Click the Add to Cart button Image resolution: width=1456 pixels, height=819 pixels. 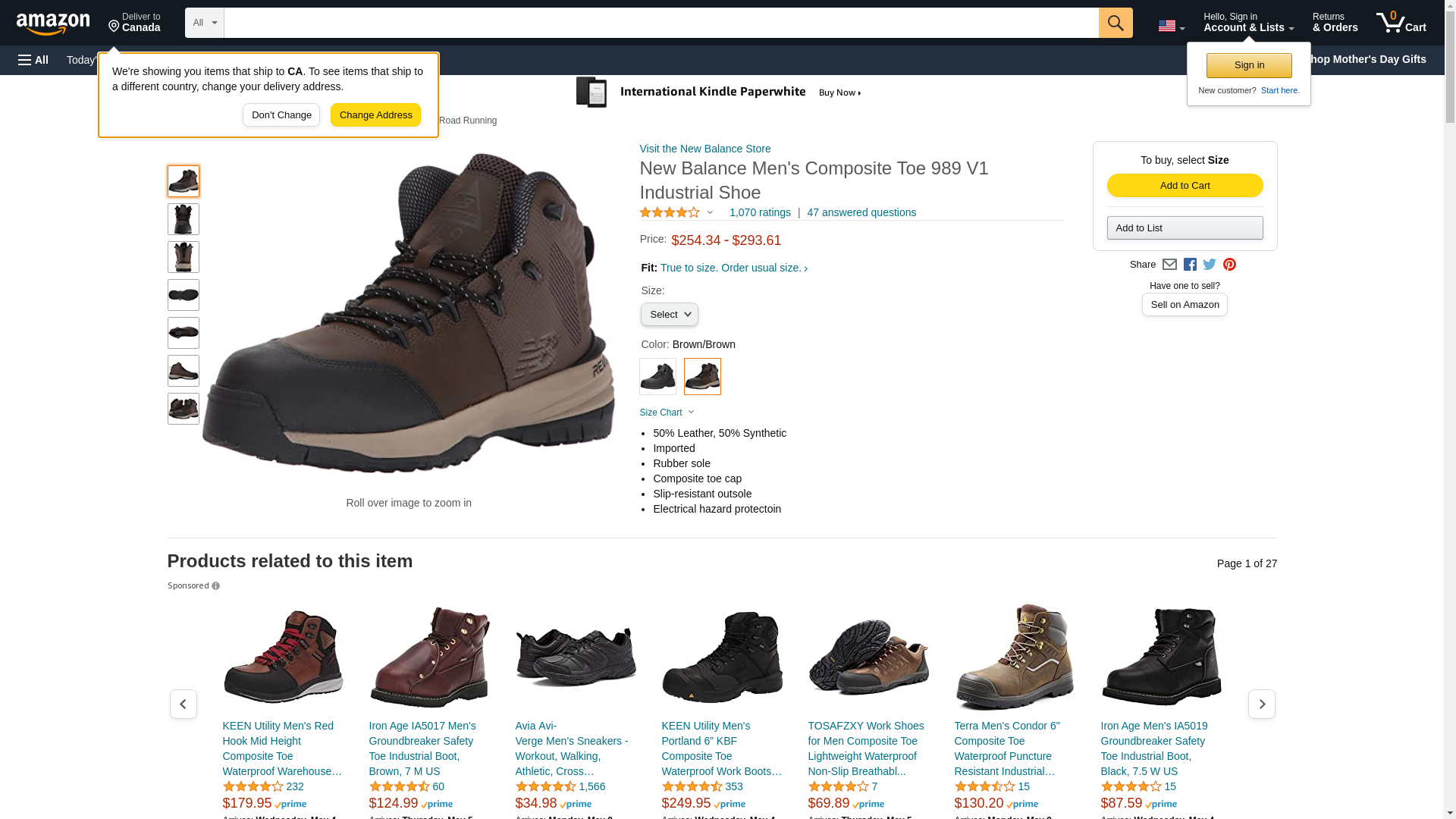[1185, 186]
